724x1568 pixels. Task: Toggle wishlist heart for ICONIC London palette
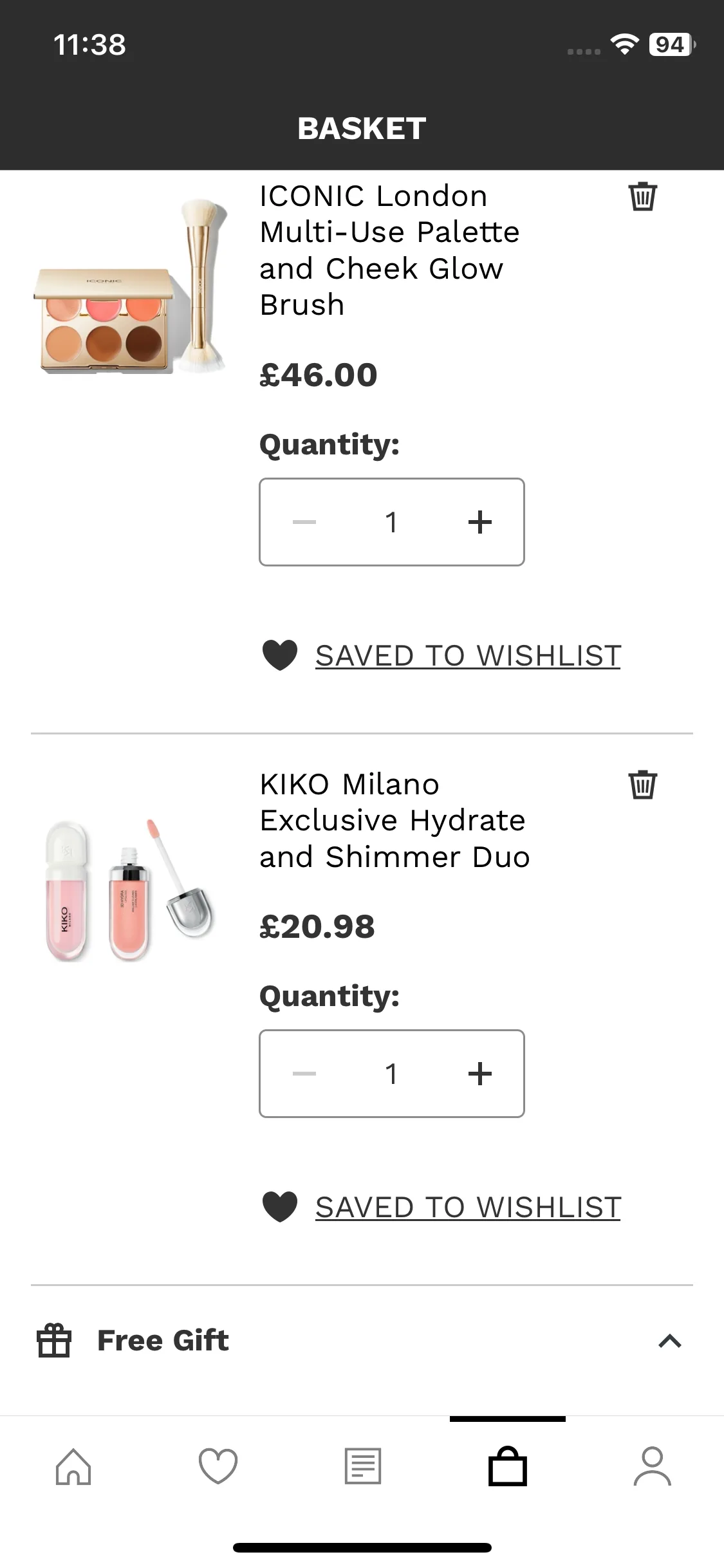point(280,655)
